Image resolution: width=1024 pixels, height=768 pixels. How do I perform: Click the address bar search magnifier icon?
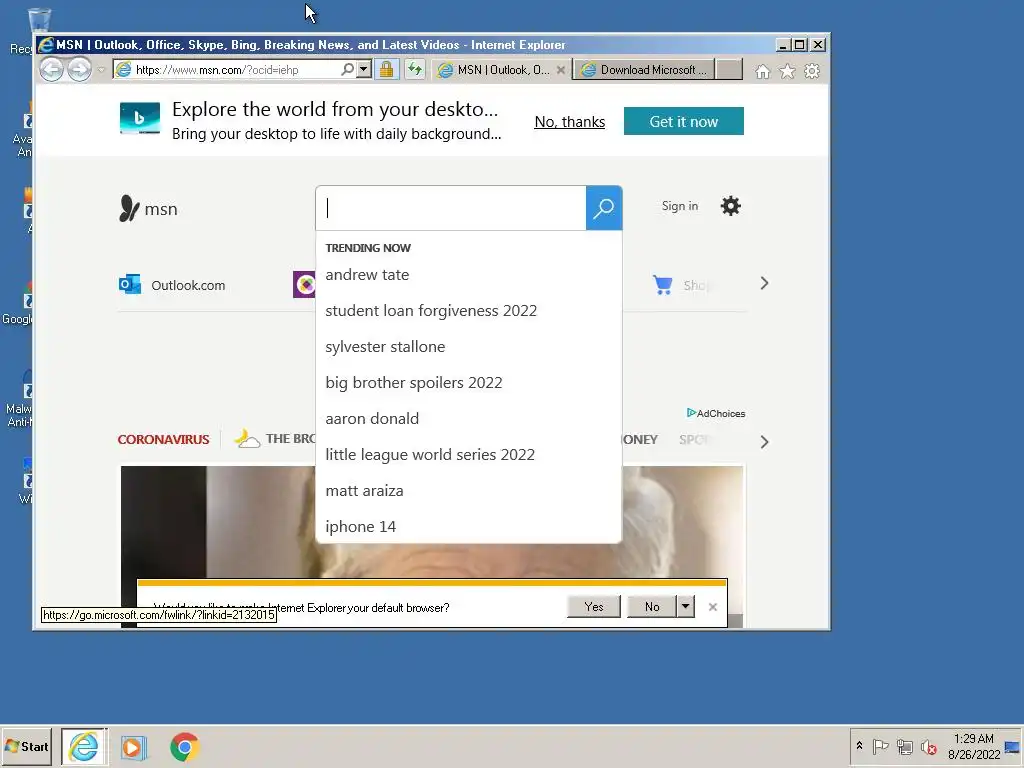(348, 69)
